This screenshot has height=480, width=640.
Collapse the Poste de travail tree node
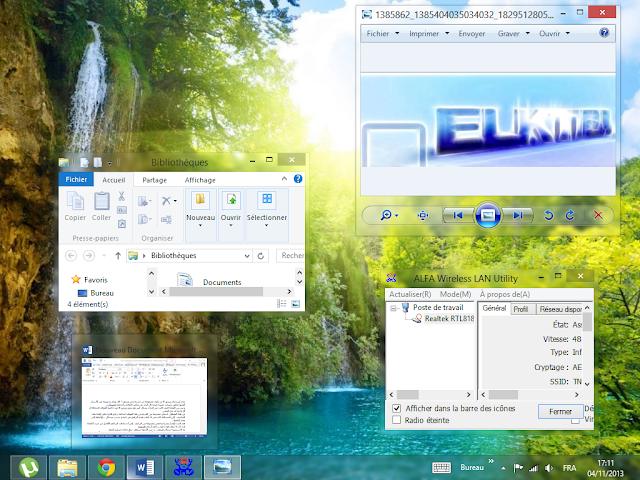tap(393, 308)
